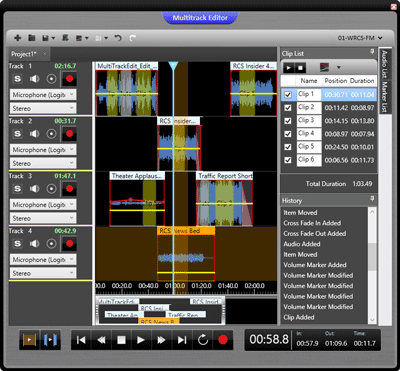Click the red envelope icon in Clip List
This screenshot has width=400, height=371.
point(324,68)
